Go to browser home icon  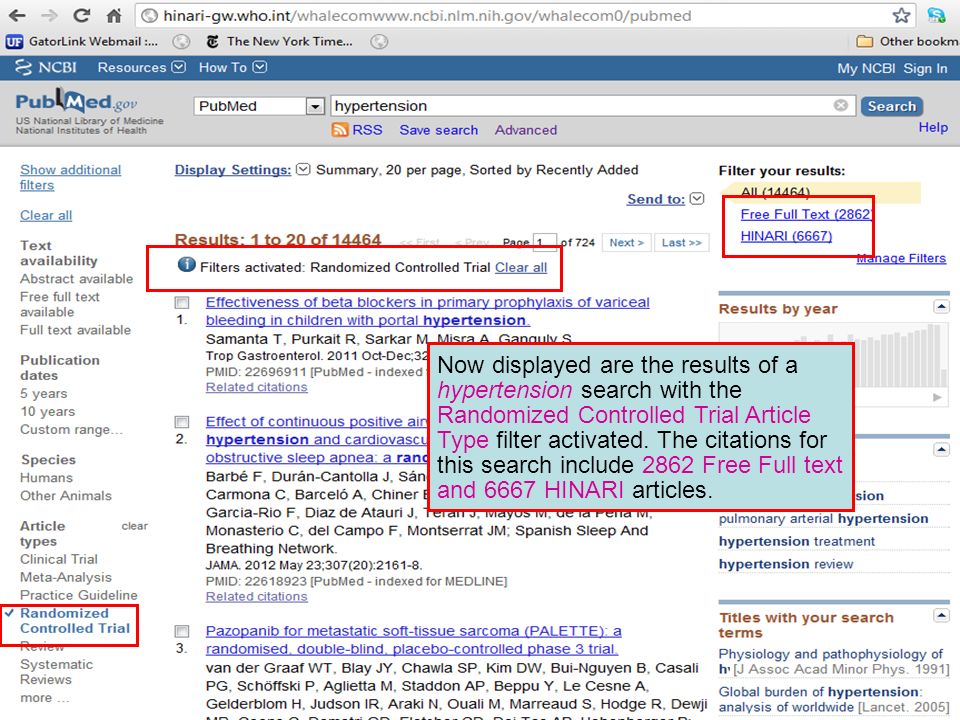click(114, 15)
